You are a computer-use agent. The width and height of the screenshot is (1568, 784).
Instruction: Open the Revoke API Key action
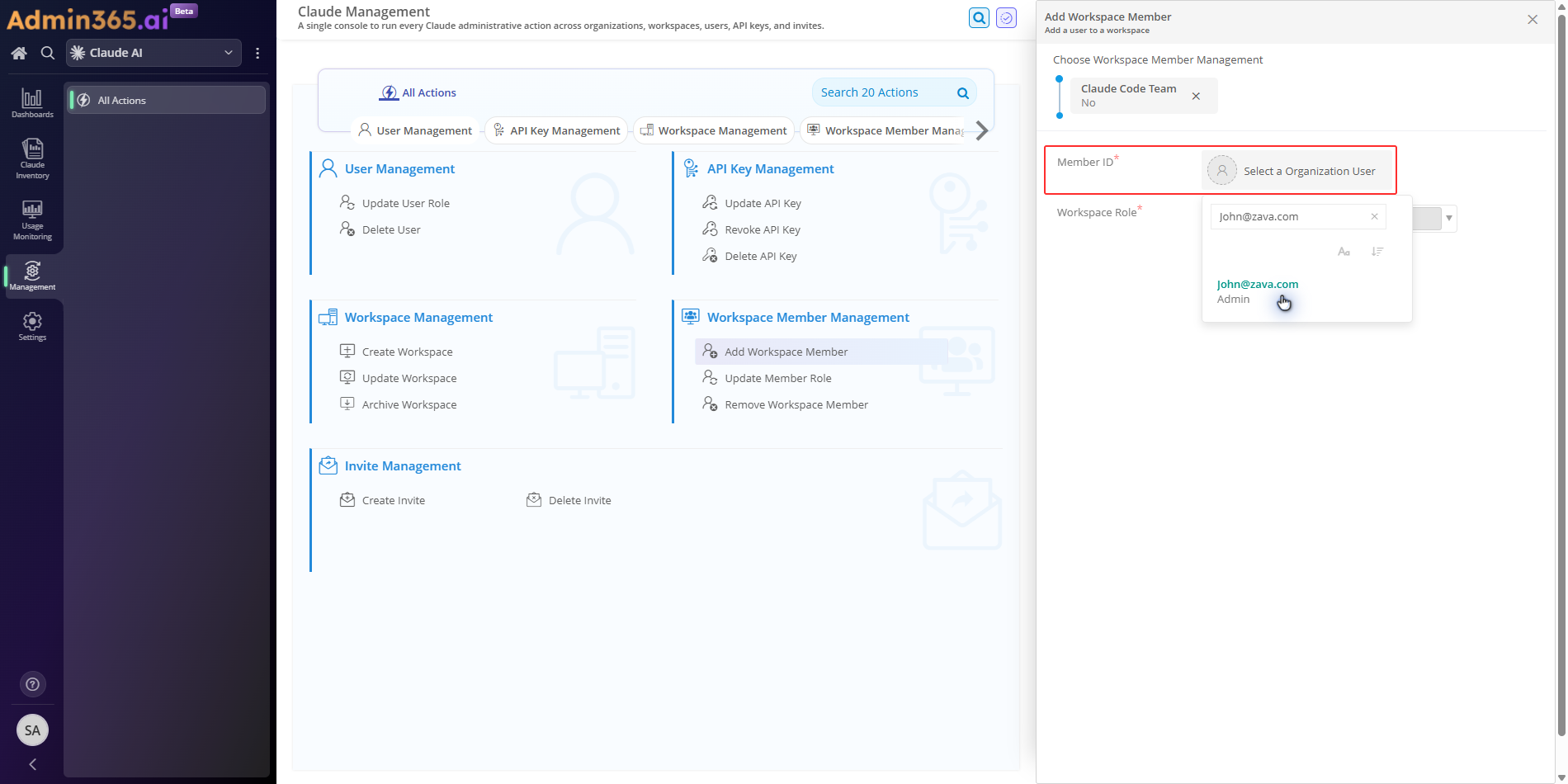(763, 229)
